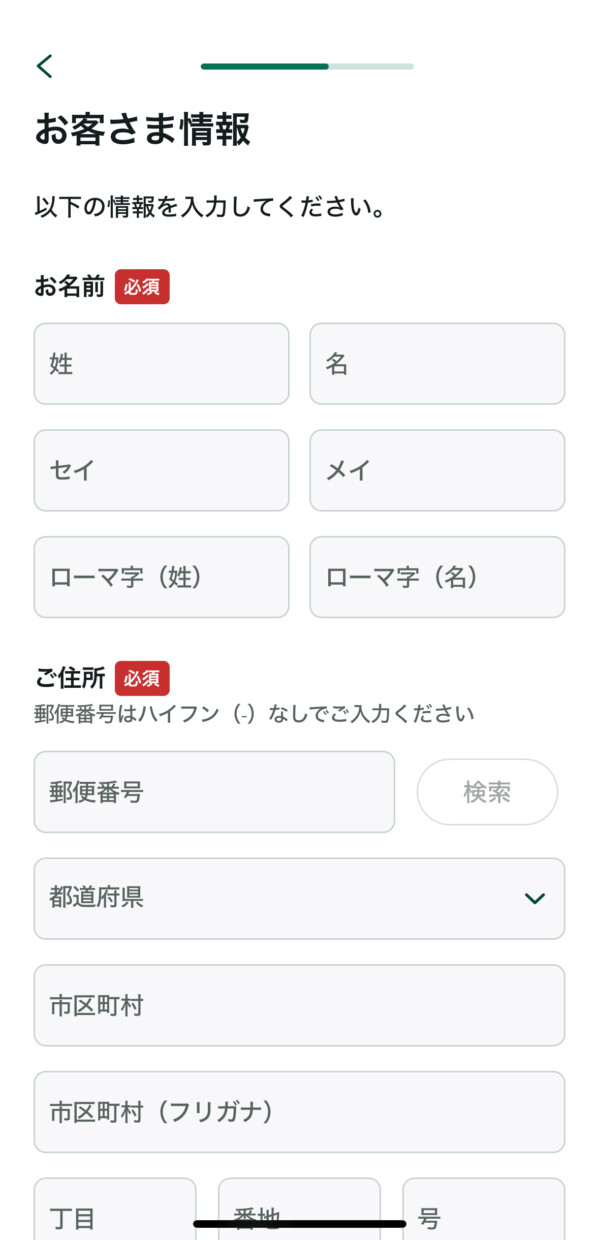Click the 番地 input field

pos(299,1210)
